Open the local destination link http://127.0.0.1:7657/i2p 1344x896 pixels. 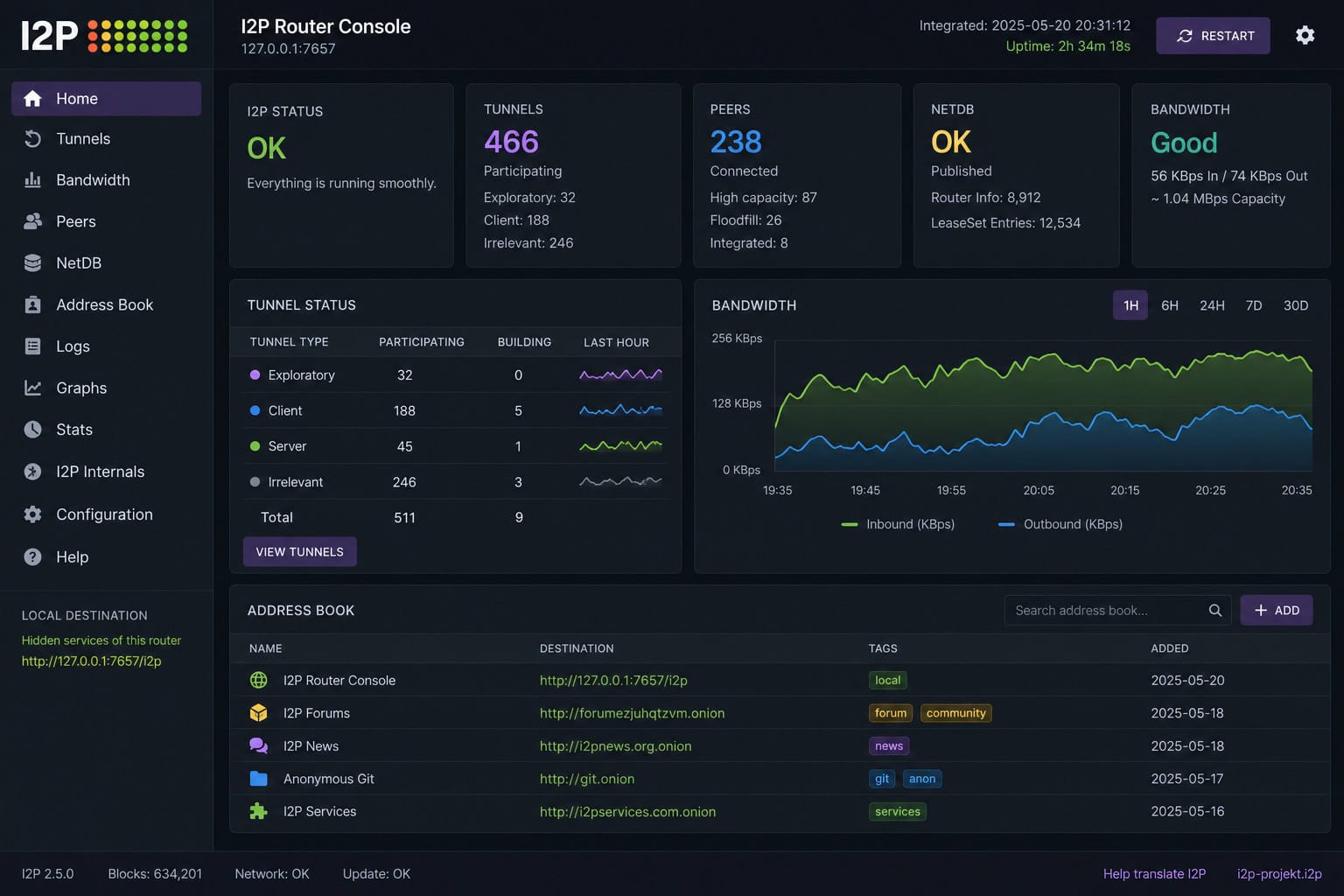point(91,661)
